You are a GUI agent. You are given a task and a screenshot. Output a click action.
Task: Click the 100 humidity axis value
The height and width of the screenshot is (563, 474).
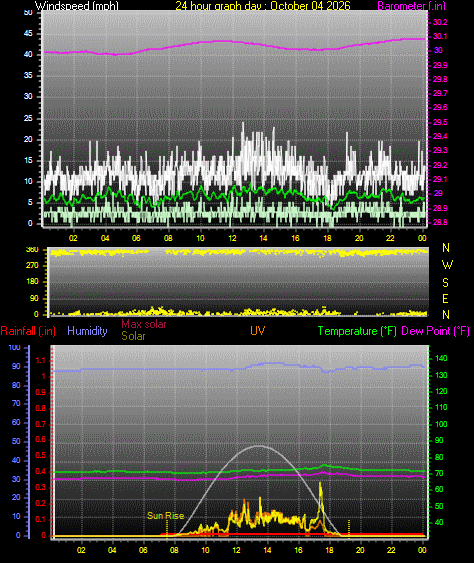point(14,348)
